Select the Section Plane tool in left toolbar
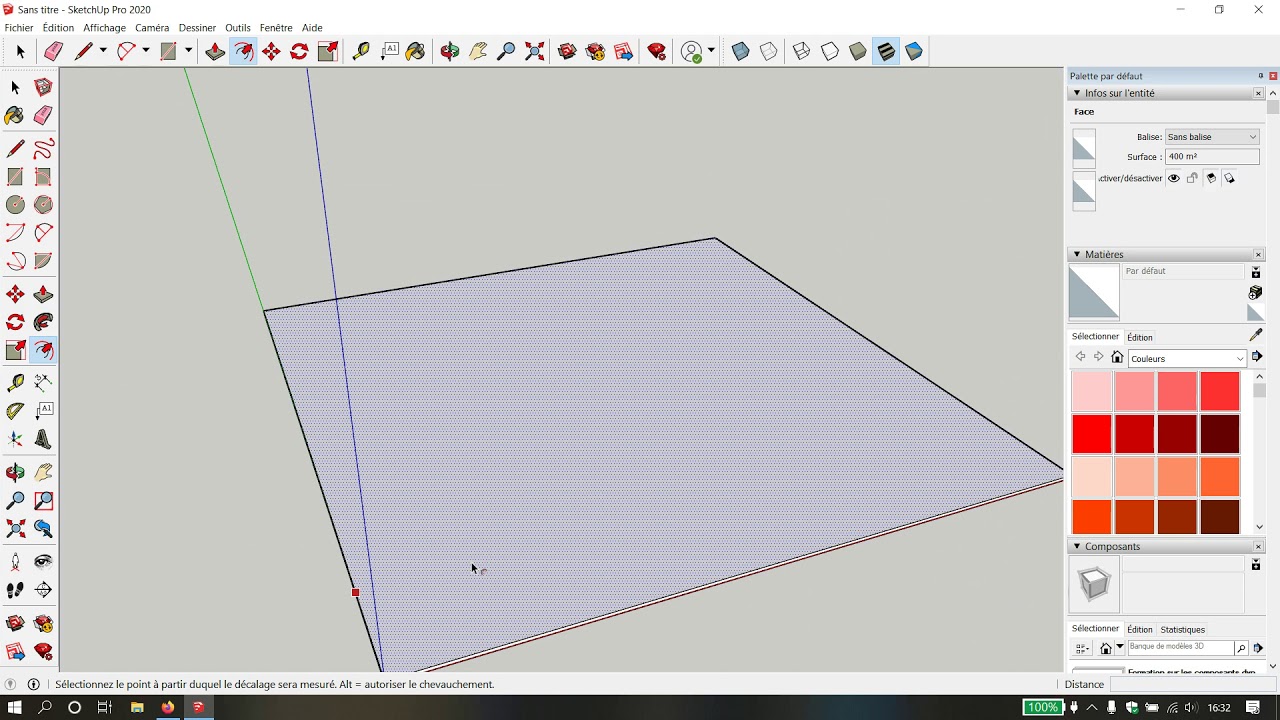The height and width of the screenshot is (720, 1280). 44,590
